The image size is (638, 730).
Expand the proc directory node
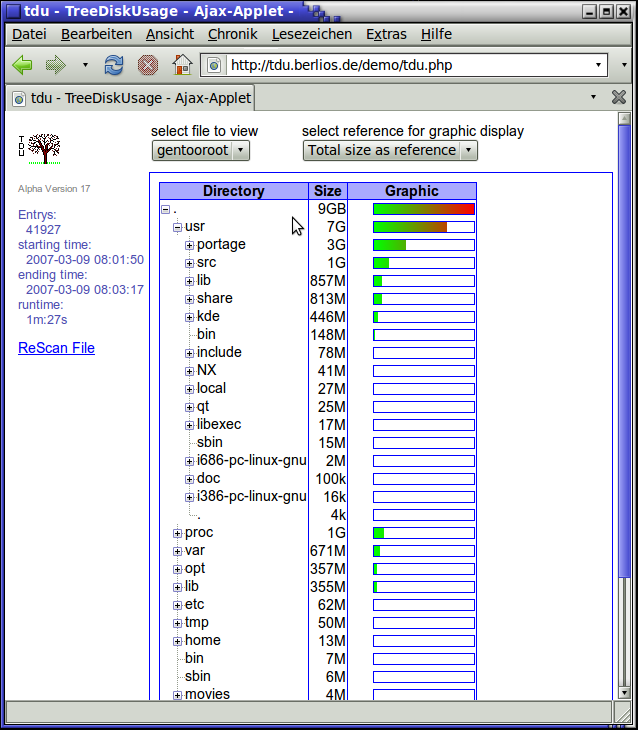pos(178,533)
